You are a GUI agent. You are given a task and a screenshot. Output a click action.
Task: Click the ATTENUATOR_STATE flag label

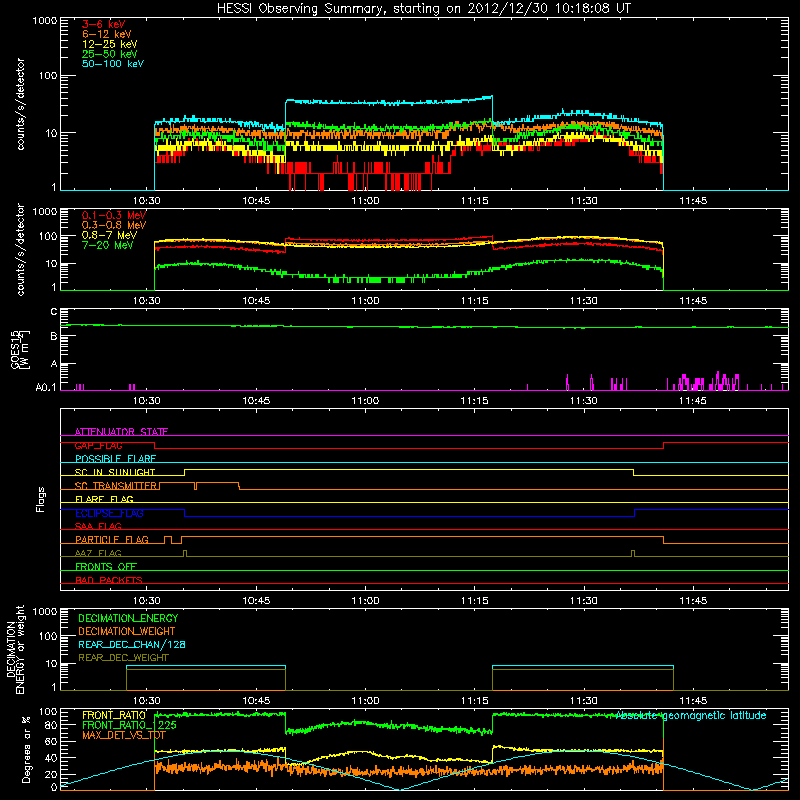pos(121,432)
